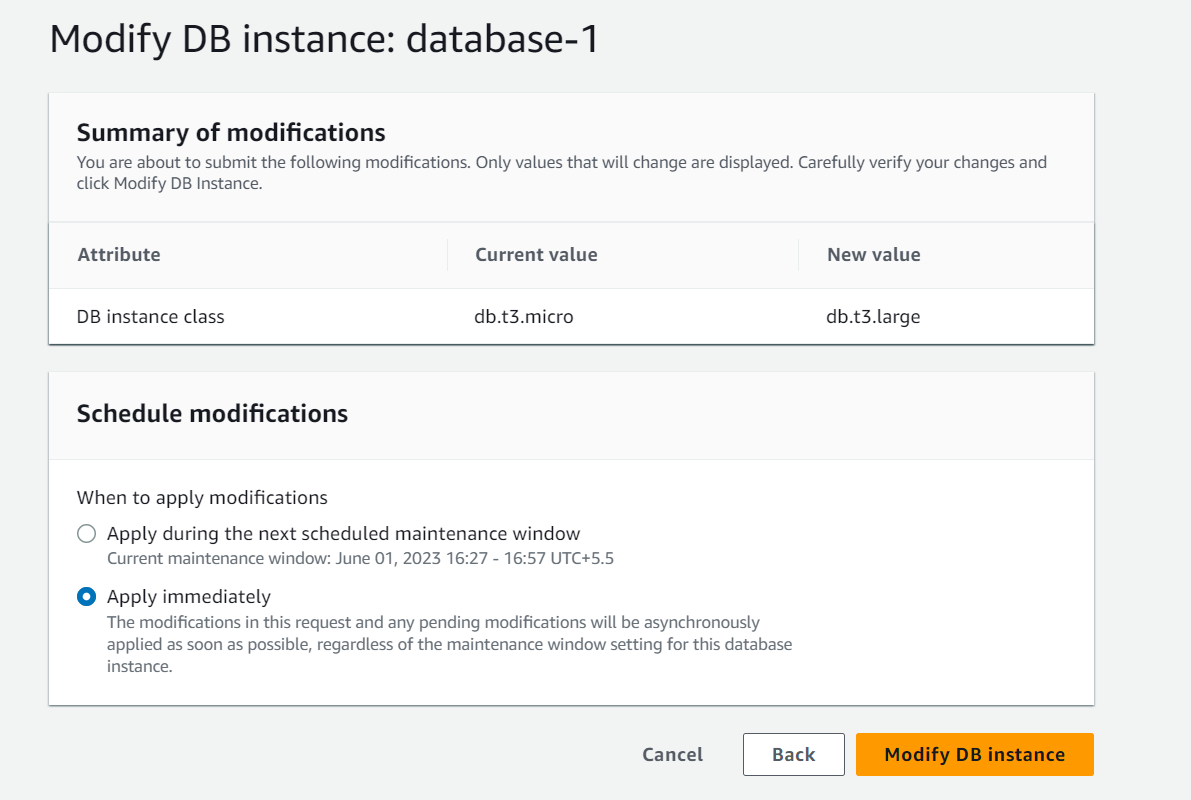Go back using the Back button
The width and height of the screenshot is (1191, 800).
point(794,754)
